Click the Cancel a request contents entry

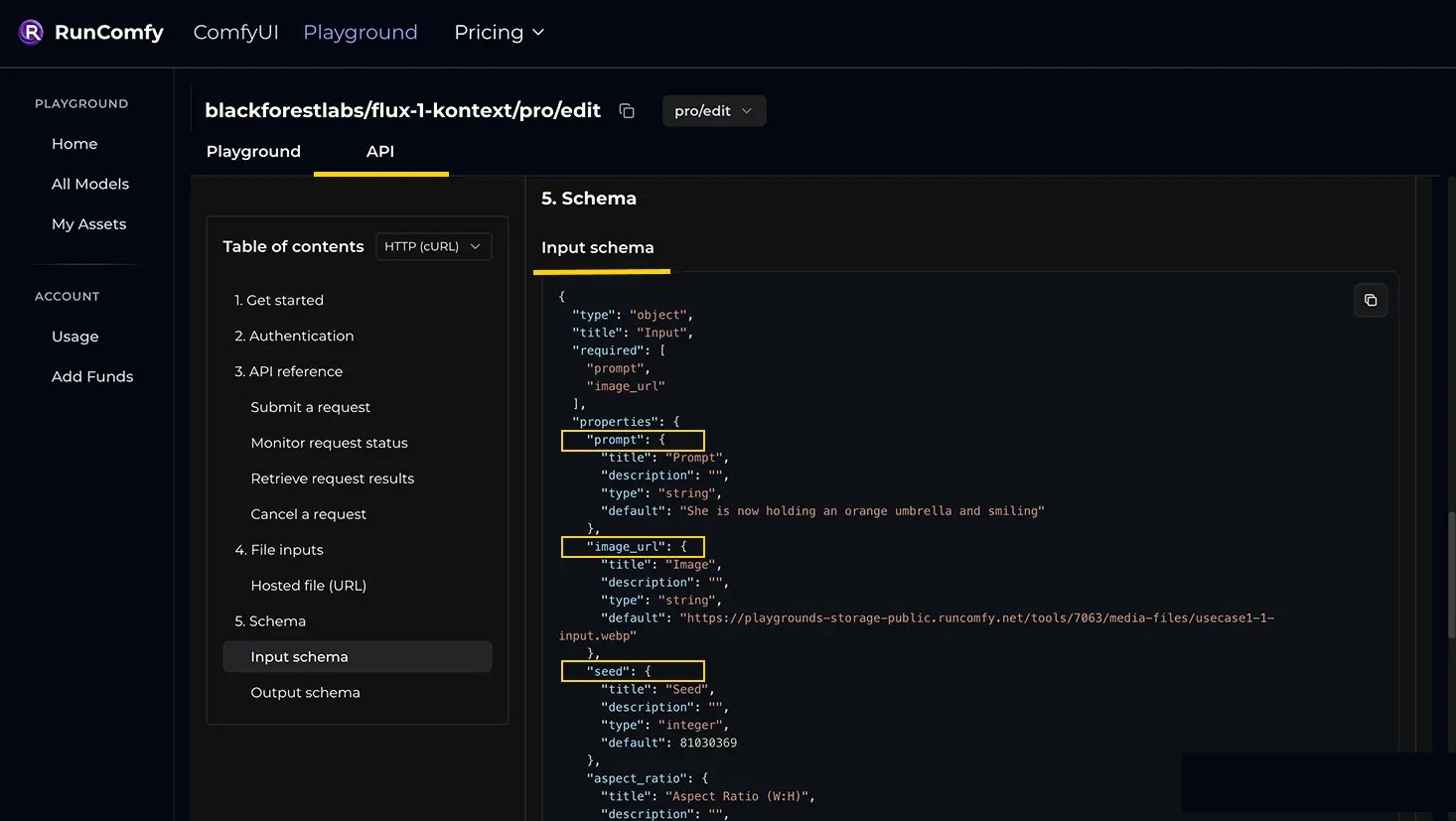coord(310,513)
